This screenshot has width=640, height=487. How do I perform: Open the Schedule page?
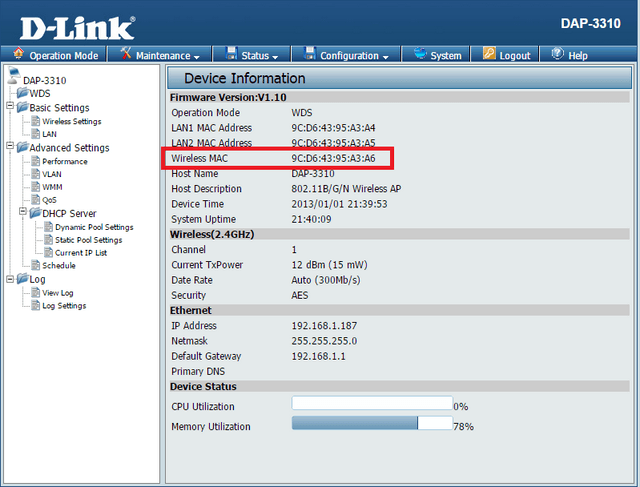click(59, 265)
